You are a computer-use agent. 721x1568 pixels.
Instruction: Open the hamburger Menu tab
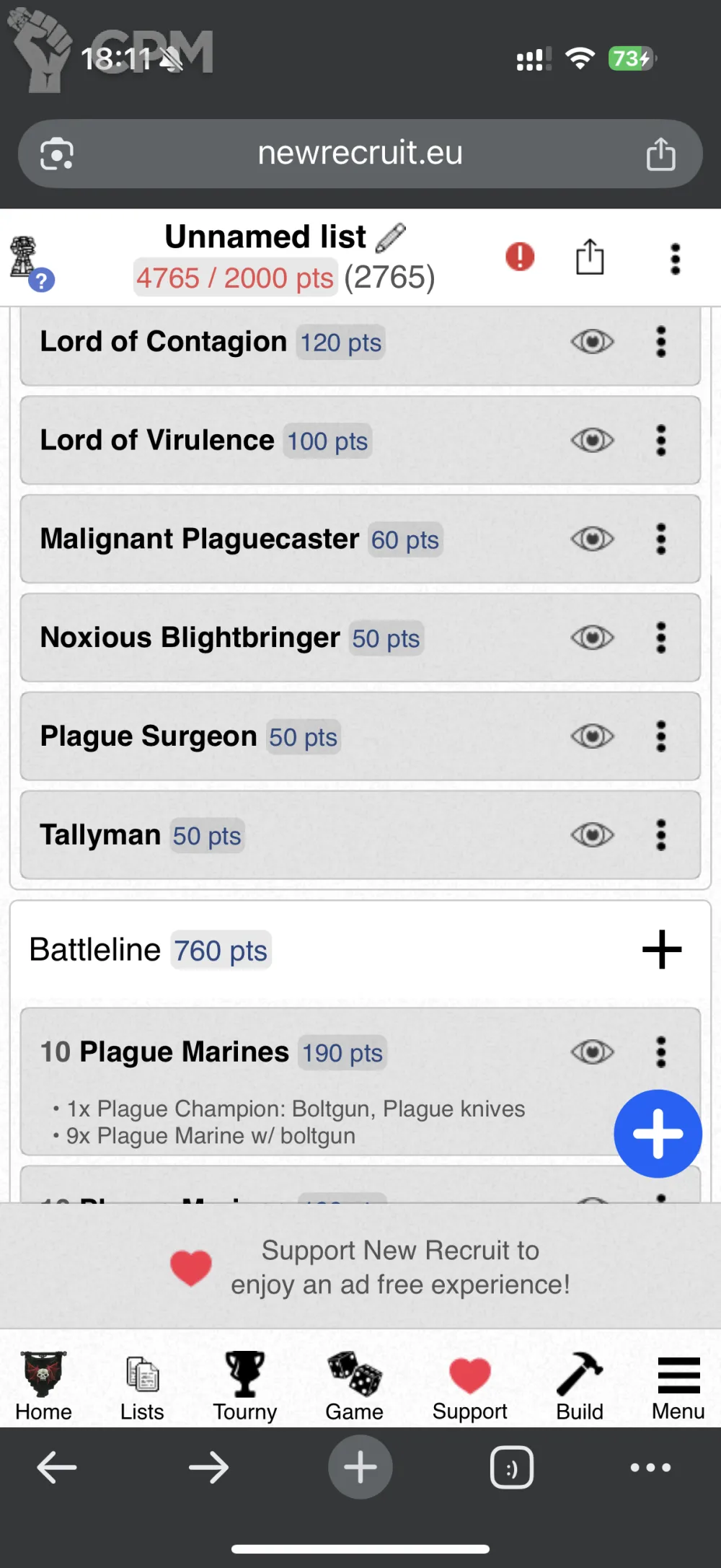(678, 1386)
